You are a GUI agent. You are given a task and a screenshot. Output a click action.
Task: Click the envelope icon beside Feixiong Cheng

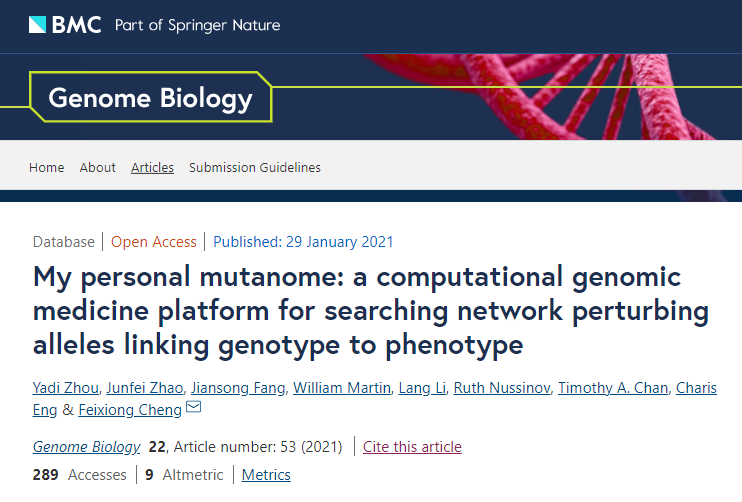[x=194, y=407]
